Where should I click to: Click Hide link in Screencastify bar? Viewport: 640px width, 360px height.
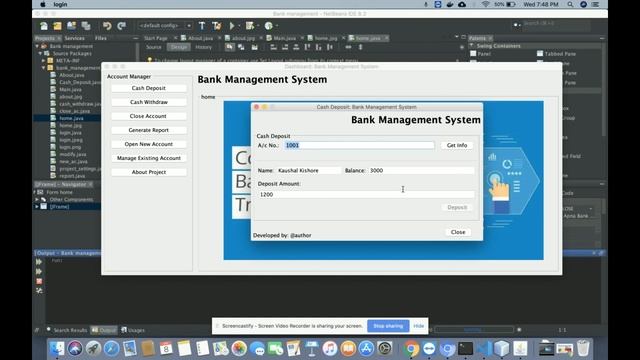point(418,326)
